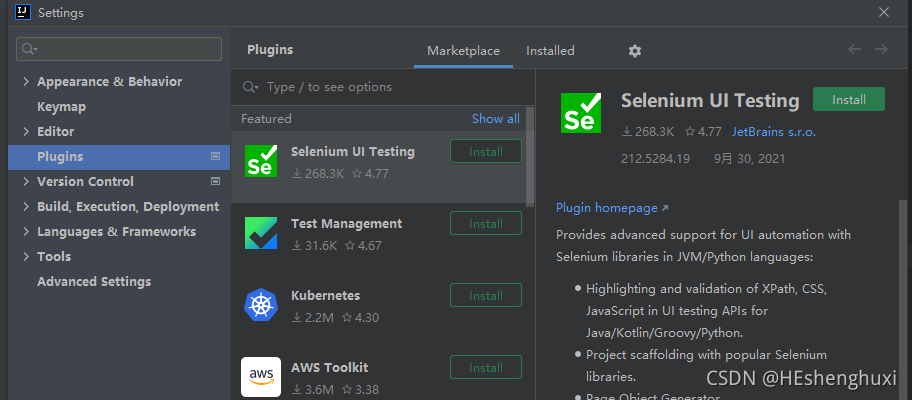Install Selenium UI Testing from the list

coord(486,152)
